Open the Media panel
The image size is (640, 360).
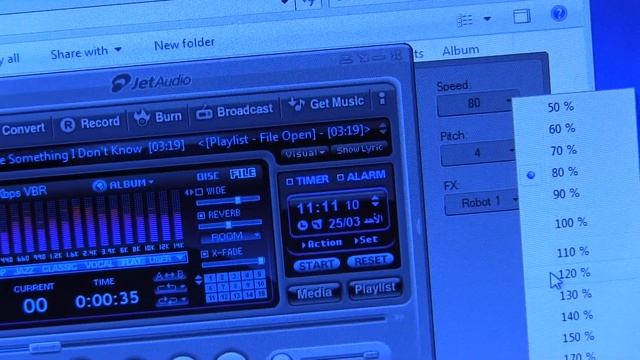tap(314, 293)
